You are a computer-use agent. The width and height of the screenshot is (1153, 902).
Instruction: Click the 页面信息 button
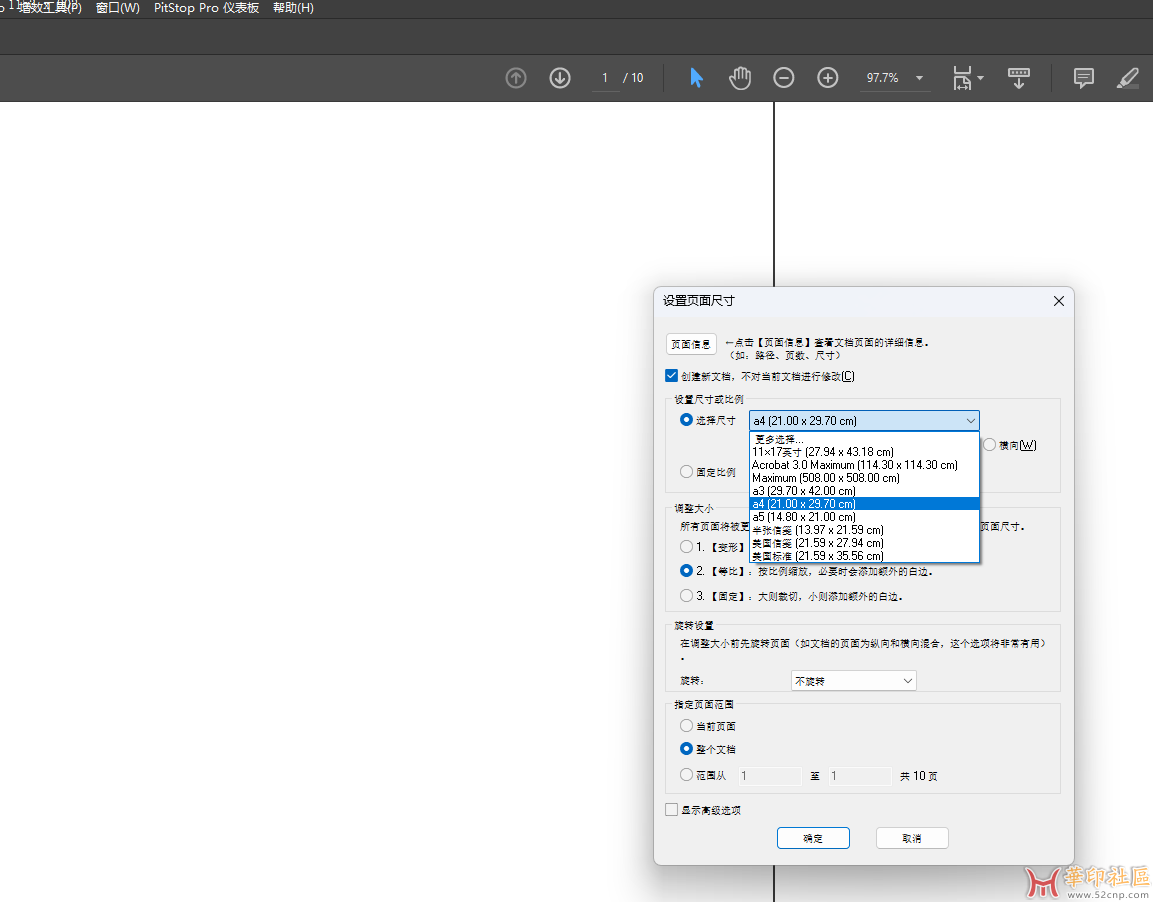pyautogui.click(x=691, y=344)
